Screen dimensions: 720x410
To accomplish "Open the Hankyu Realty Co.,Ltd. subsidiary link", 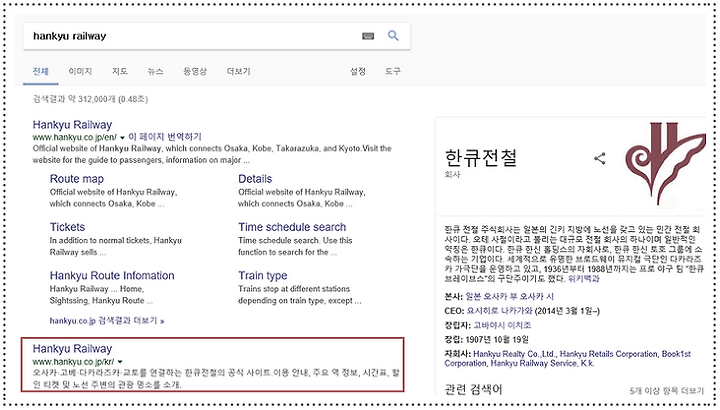I will [x=514, y=354].
